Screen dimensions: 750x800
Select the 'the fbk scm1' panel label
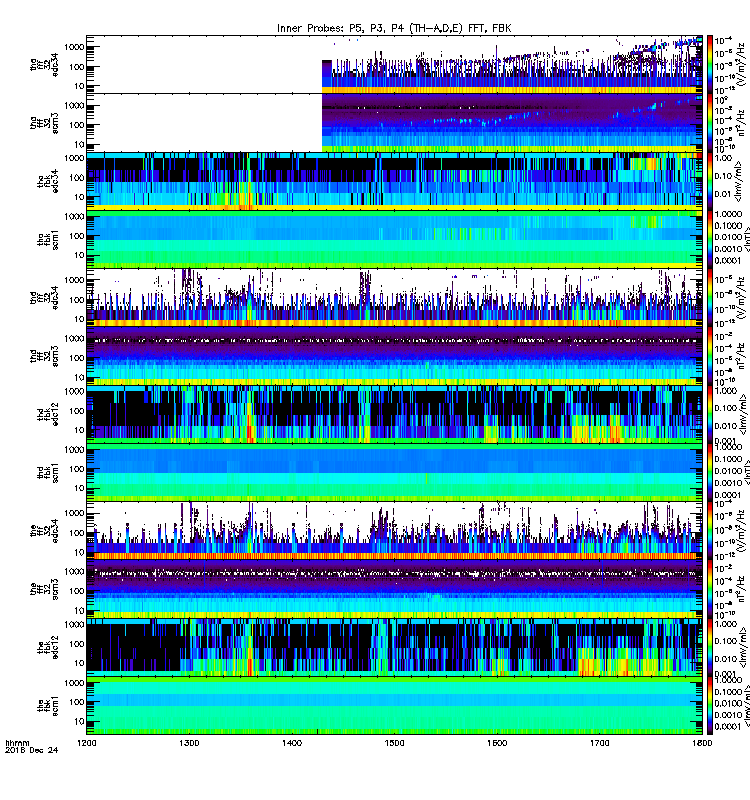coord(48,706)
